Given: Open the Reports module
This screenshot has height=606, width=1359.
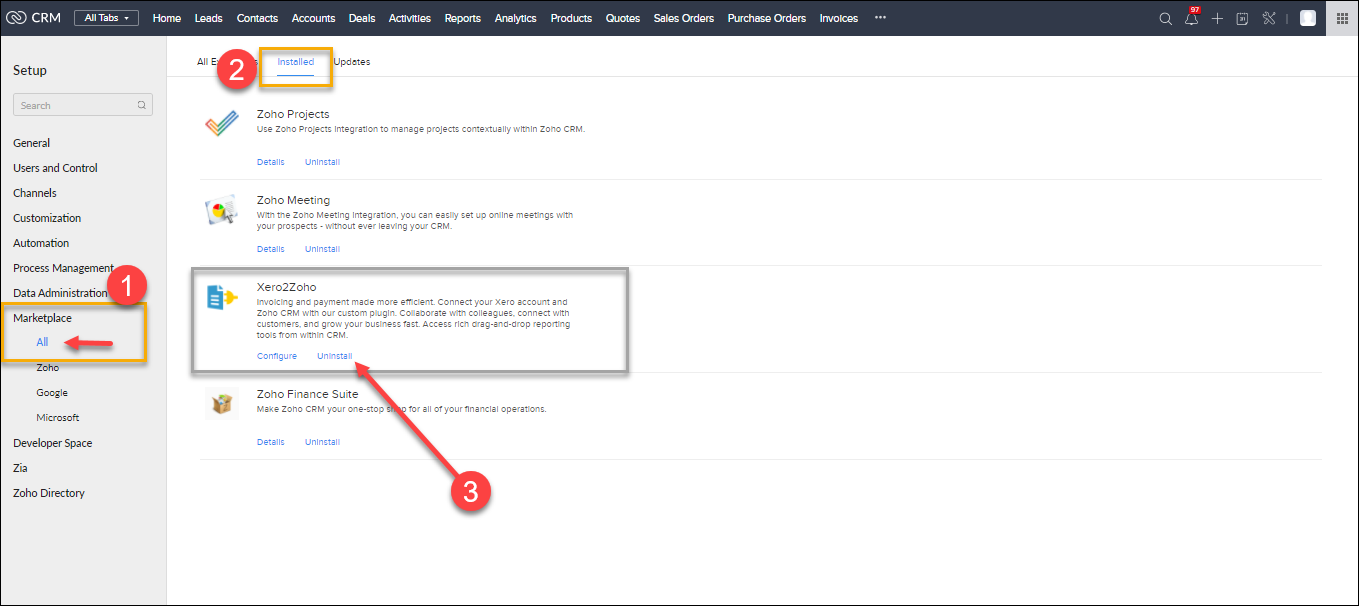Looking at the screenshot, I should (463, 18).
